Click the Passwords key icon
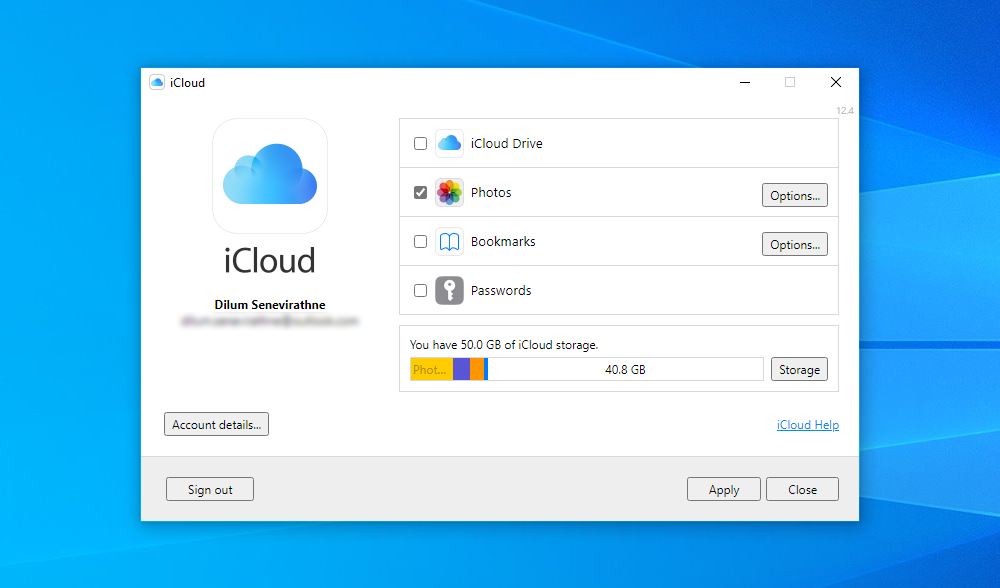Screen dimensions: 1000x588 [449, 291]
